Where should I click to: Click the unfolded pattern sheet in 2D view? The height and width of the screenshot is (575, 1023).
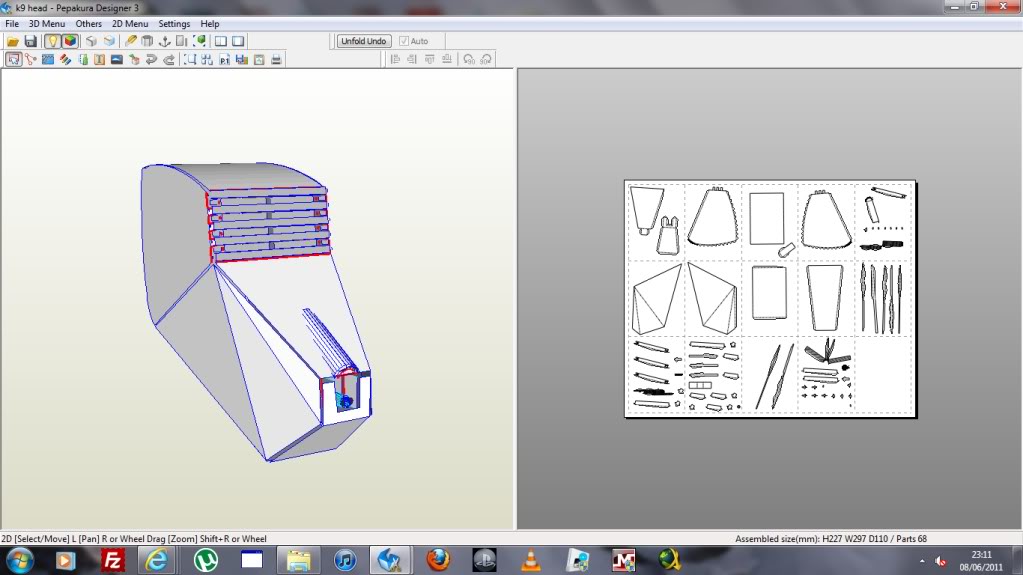pos(769,298)
